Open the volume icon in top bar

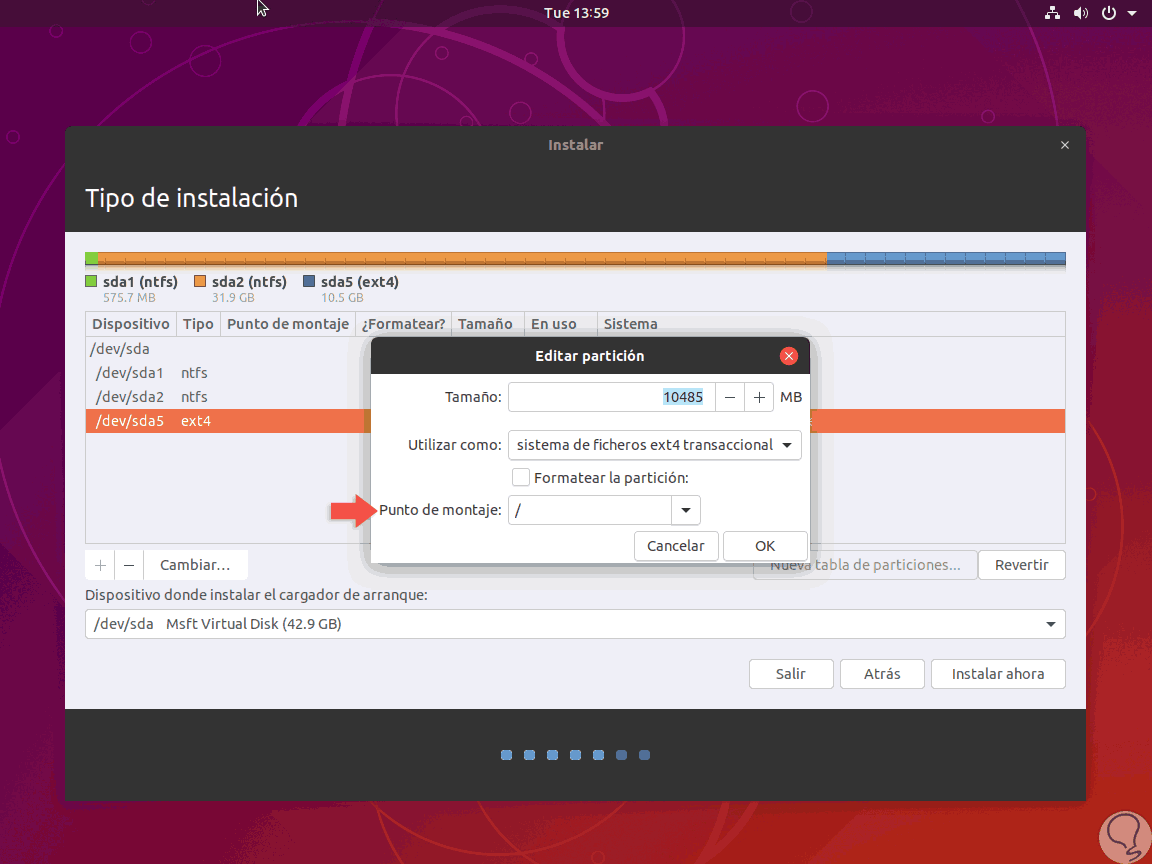pos(1081,12)
